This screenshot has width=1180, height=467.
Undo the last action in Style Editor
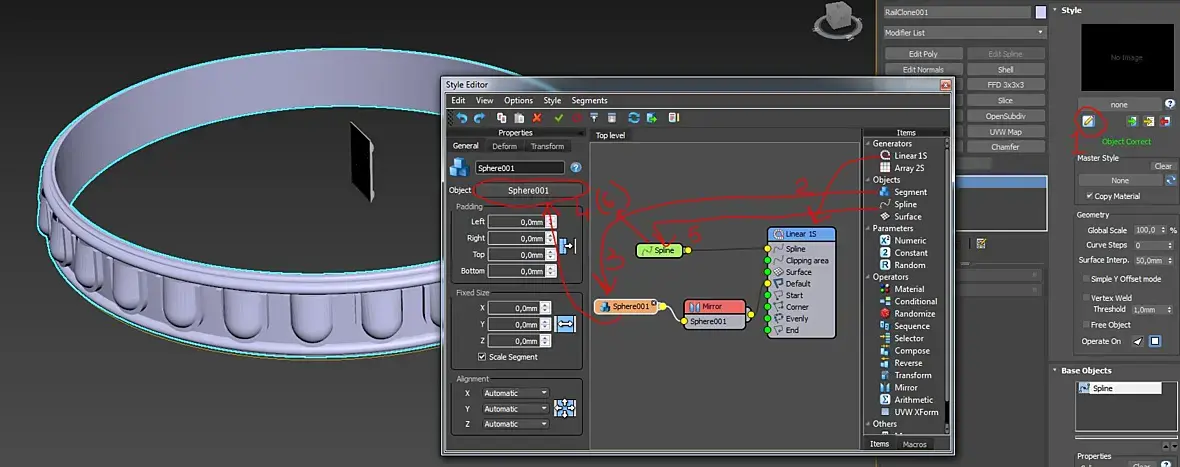(462, 118)
